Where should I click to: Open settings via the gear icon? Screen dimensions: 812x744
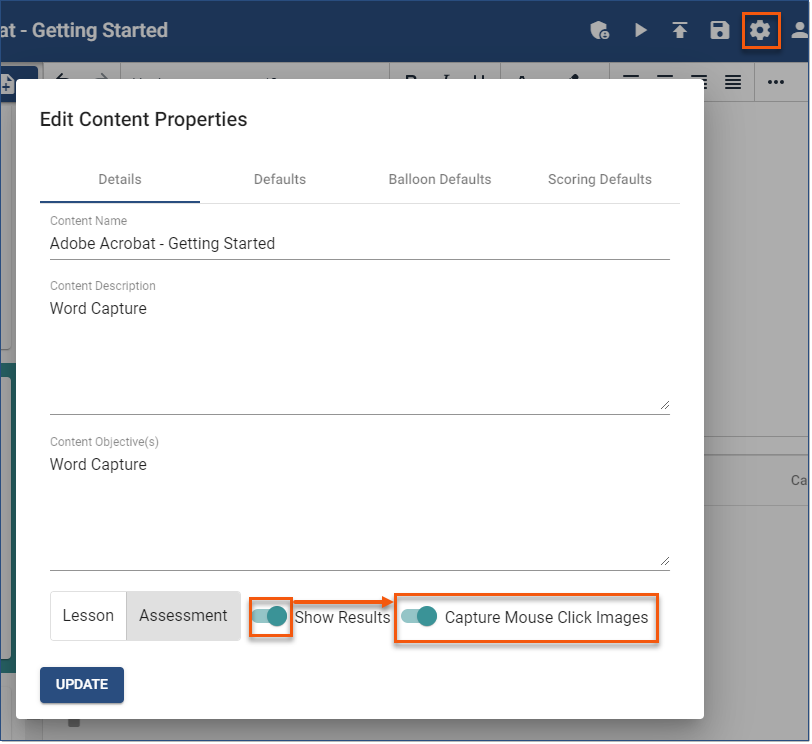click(x=761, y=30)
